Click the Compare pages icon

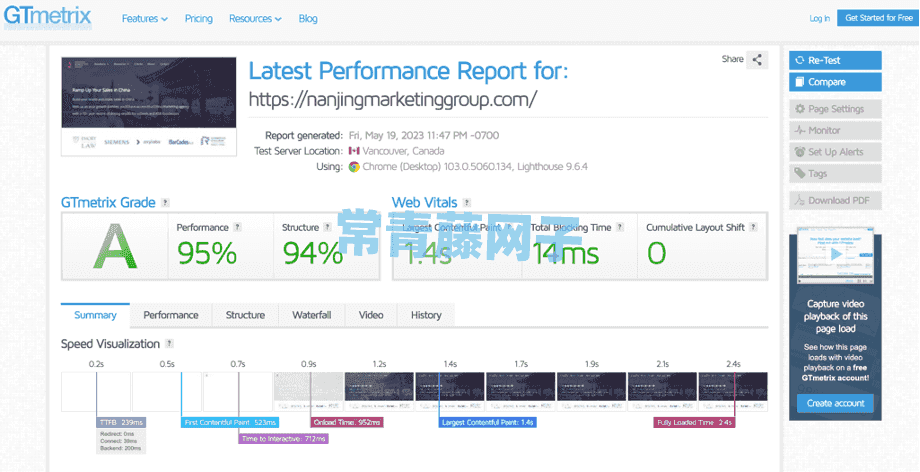[x=799, y=82]
